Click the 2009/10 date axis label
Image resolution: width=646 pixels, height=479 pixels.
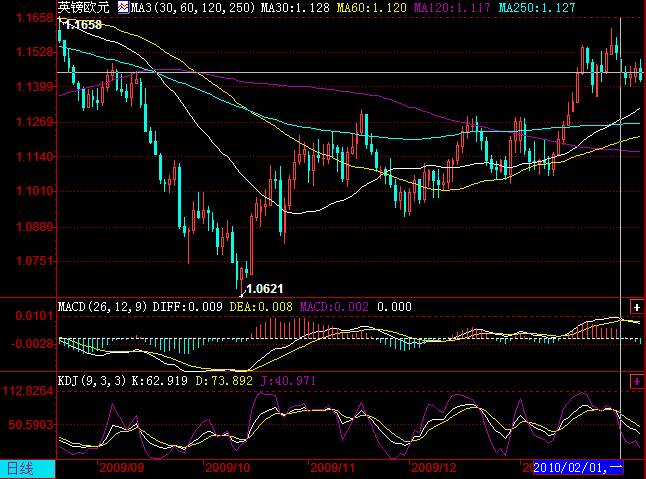click(227, 468)
